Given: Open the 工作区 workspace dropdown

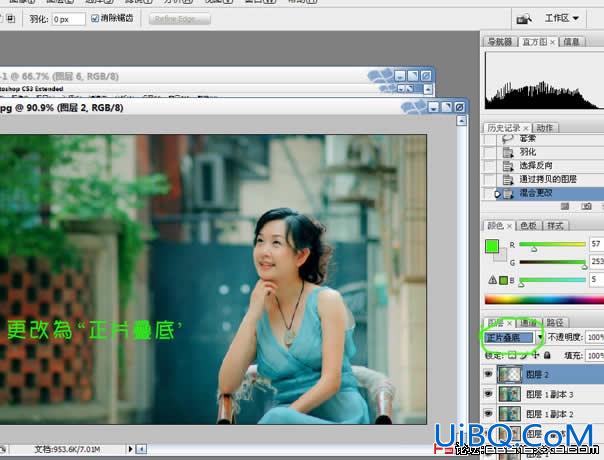Looking at the screenshot, I should (x=562, y=18).
